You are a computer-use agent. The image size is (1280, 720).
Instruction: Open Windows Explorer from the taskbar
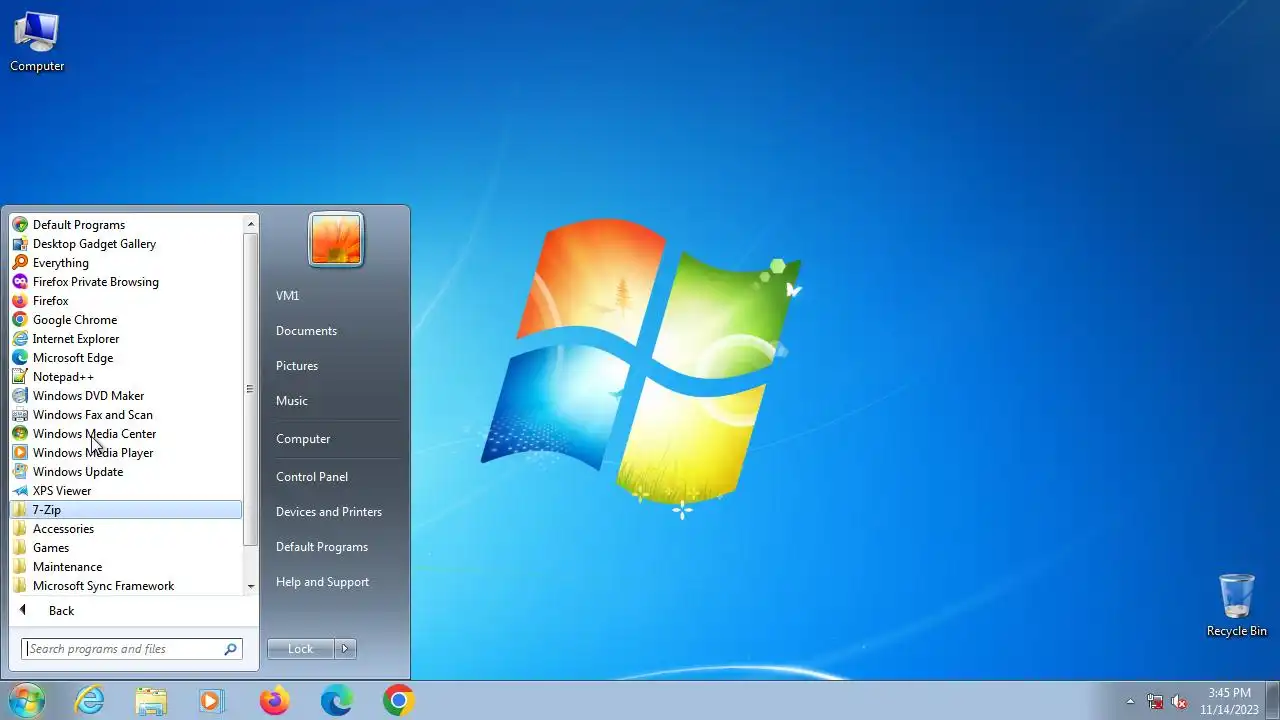(151, 701)
